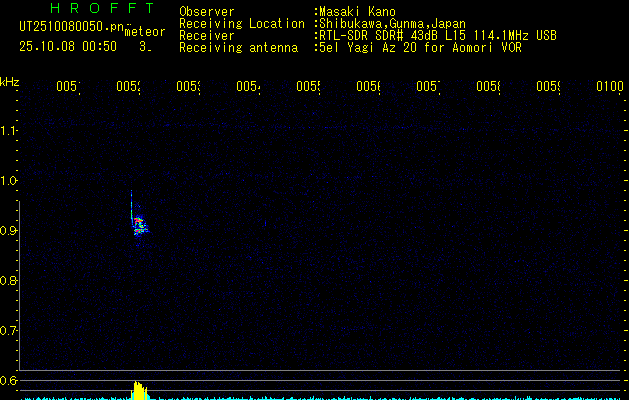Click the 0057 time axis marker

428,87
